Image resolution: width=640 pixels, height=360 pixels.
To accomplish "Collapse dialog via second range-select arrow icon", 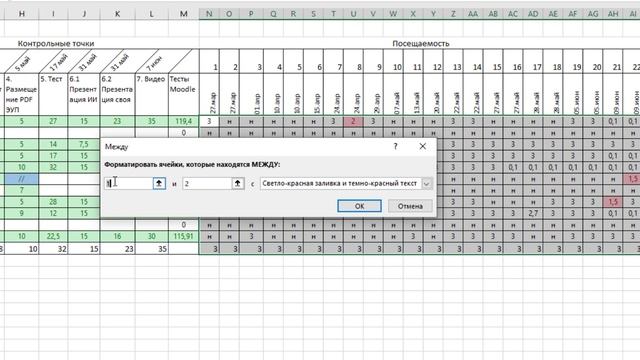I will pos(238,183).
